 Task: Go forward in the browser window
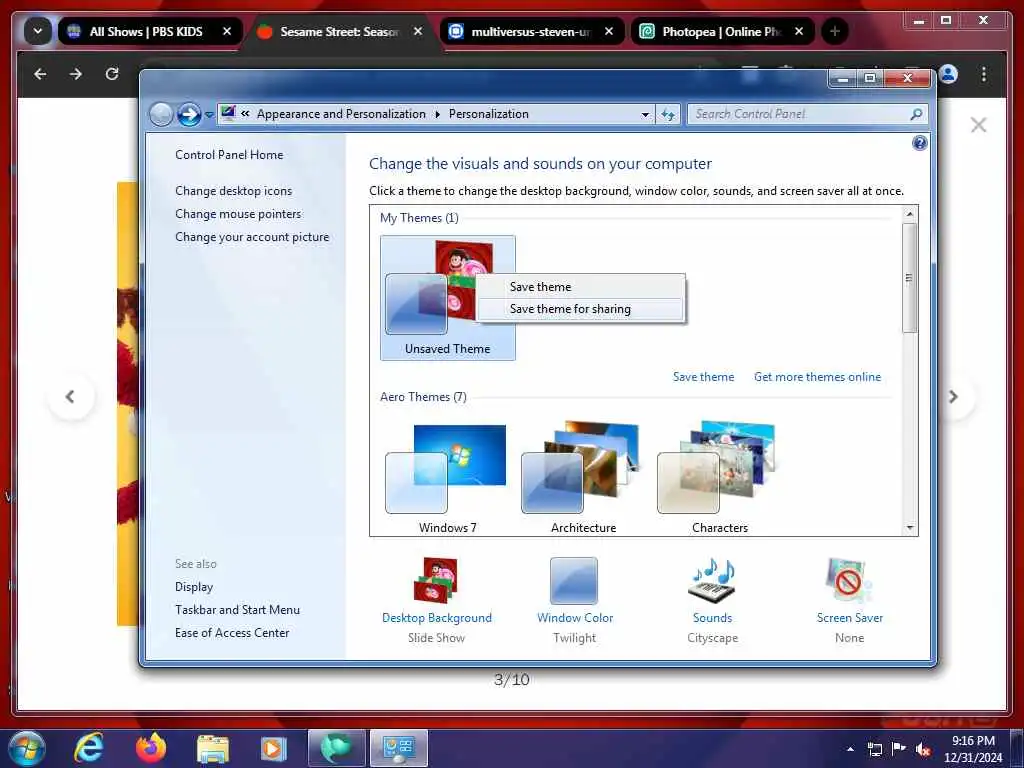click(x=76, y=74)
